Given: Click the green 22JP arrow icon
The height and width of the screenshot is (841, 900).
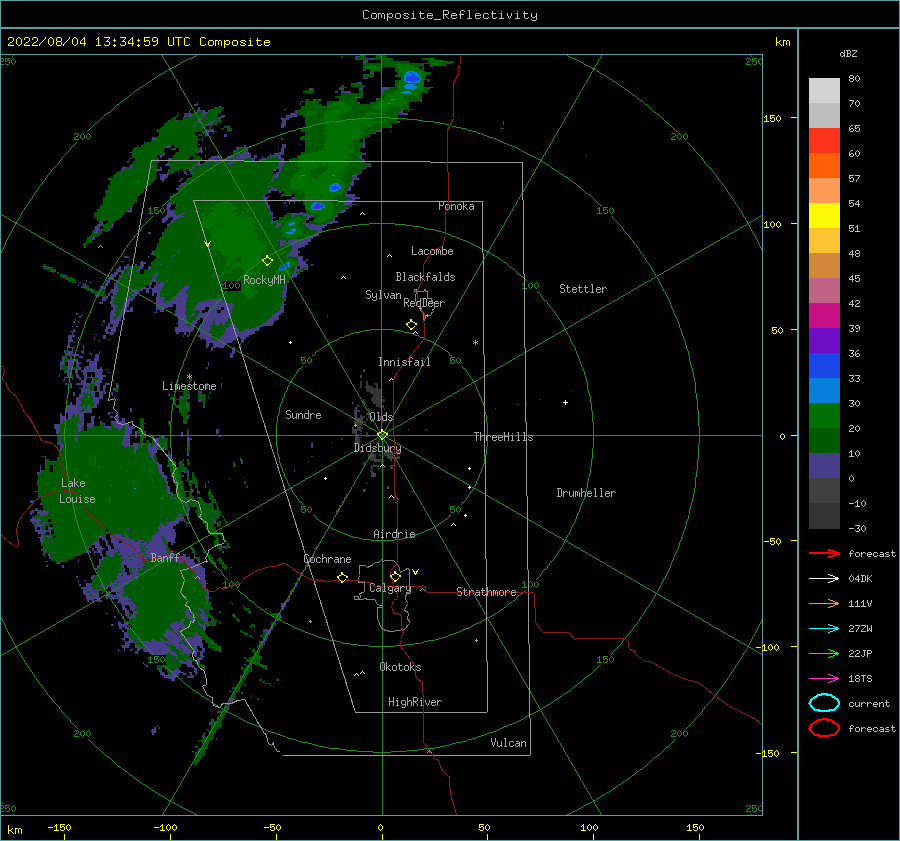Looking at the screenshot, I should 824,653.
